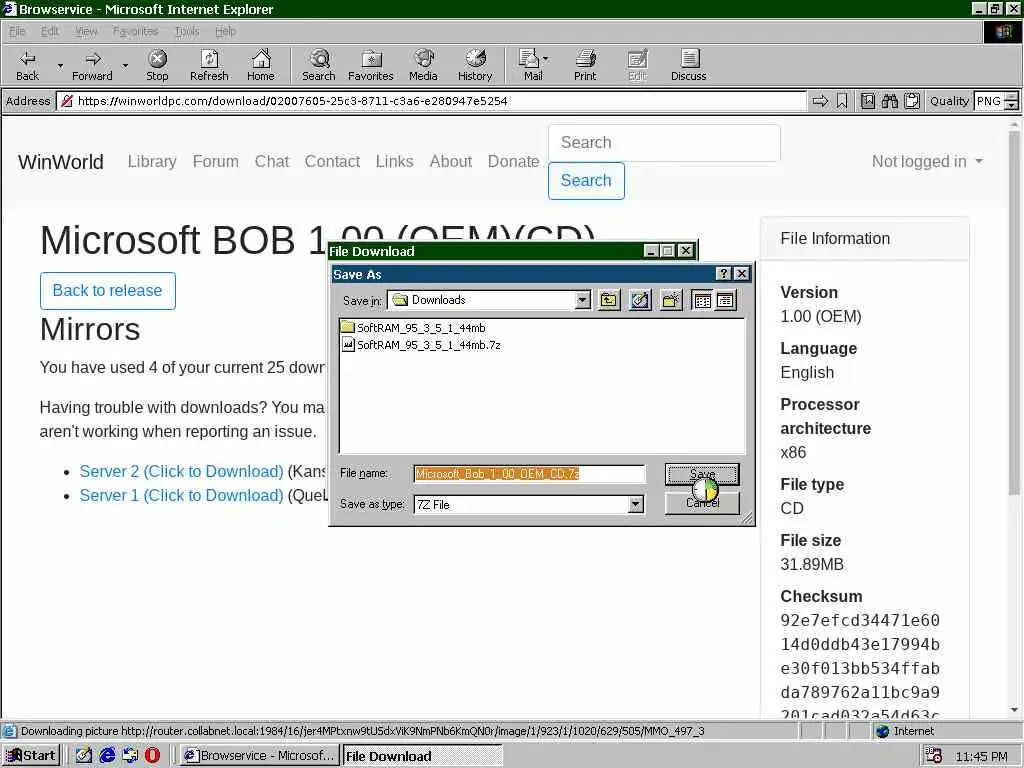Open the Favorites toolbar icon

tap(371, 65)
